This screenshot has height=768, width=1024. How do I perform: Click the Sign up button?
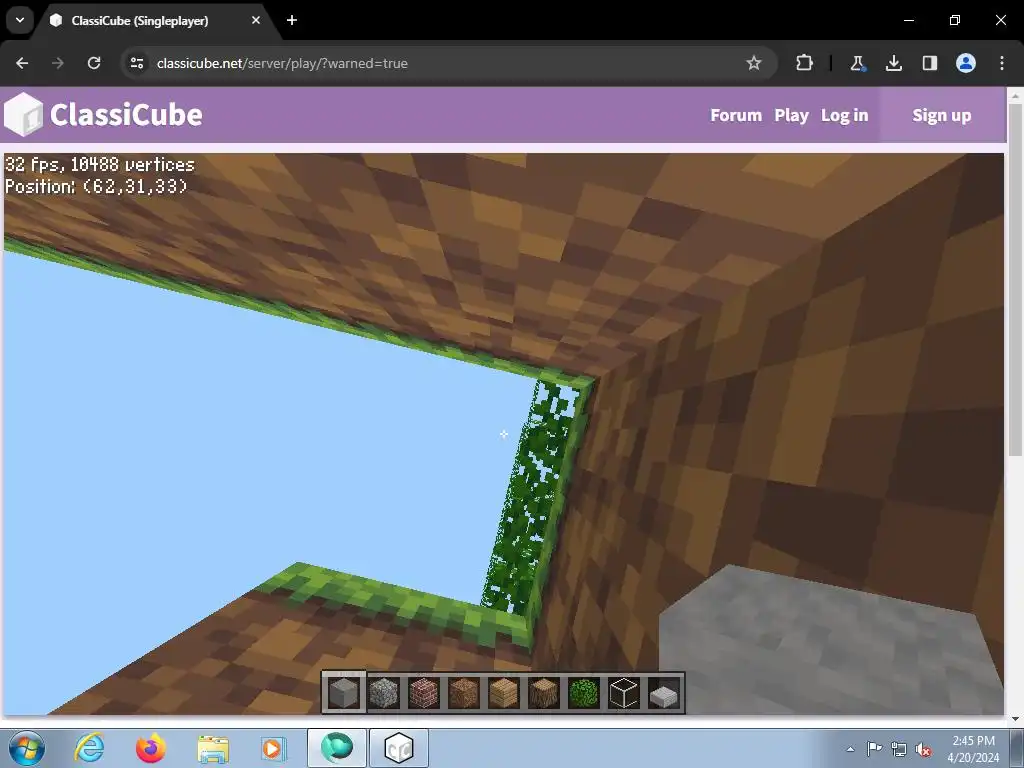click(942, 115)
